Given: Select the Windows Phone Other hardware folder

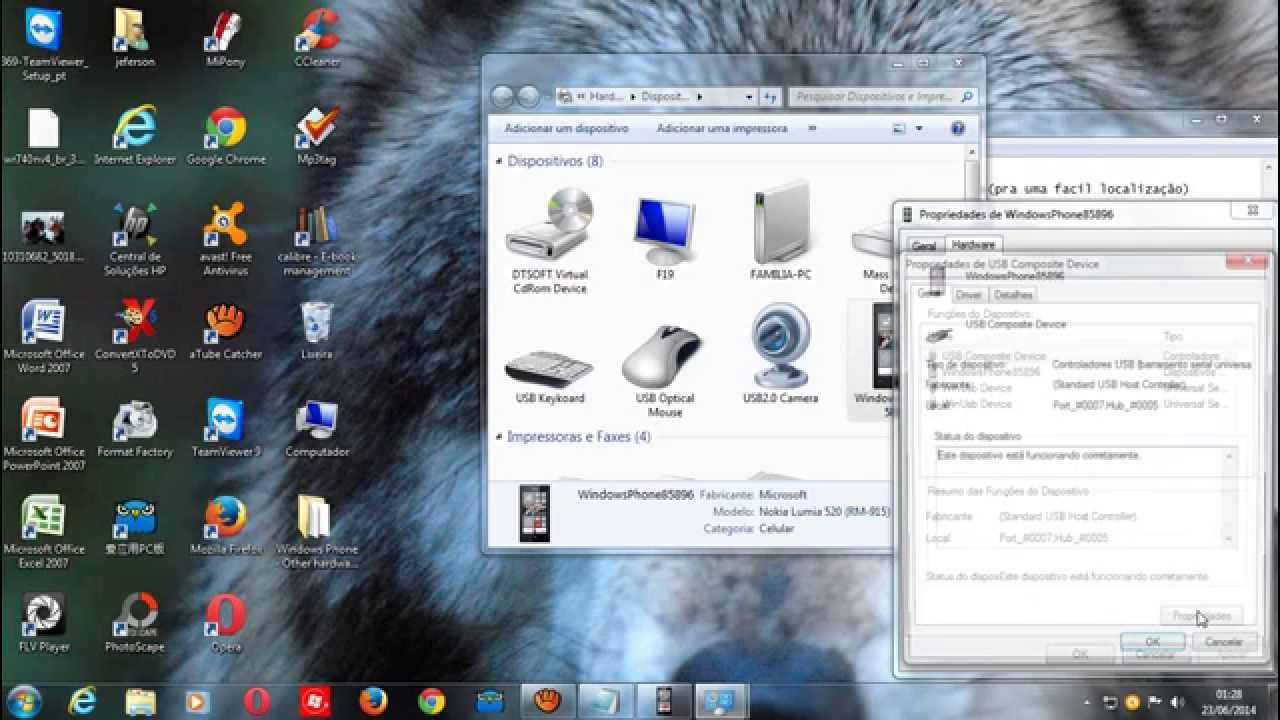Looking at the screenshot, I should 317,532.
